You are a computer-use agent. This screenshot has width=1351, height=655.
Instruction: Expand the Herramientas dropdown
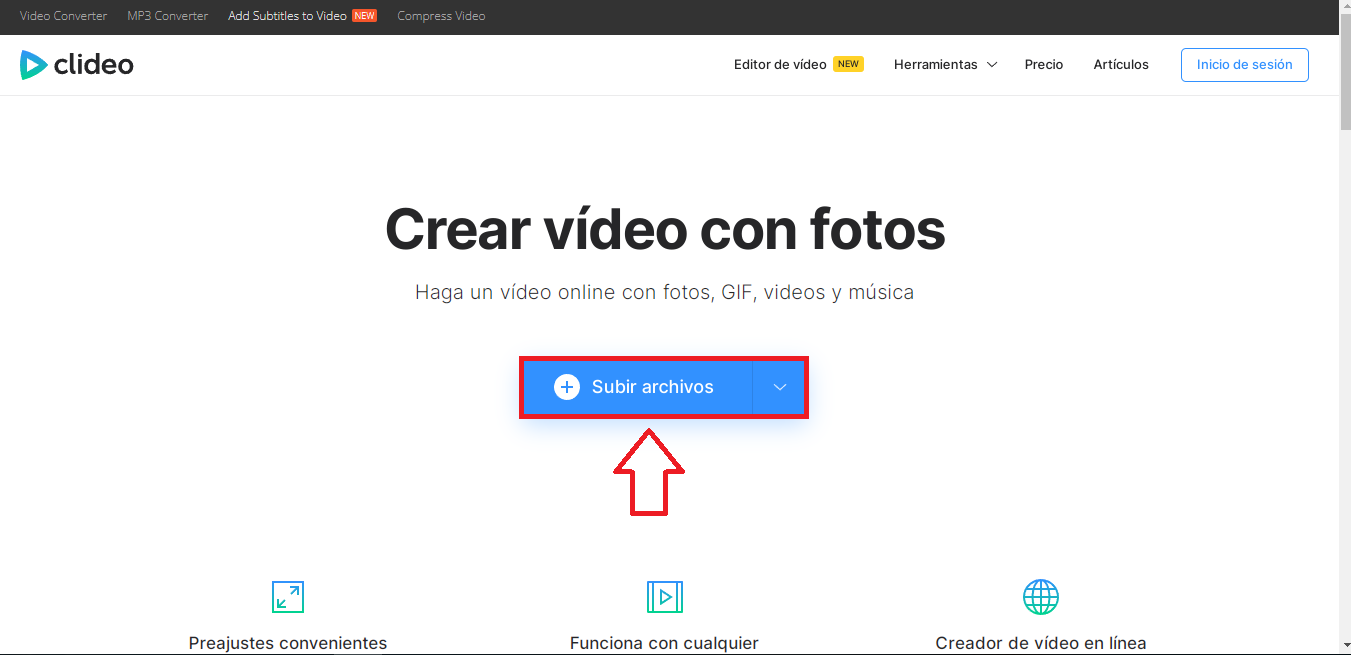[x=944, y=64]
